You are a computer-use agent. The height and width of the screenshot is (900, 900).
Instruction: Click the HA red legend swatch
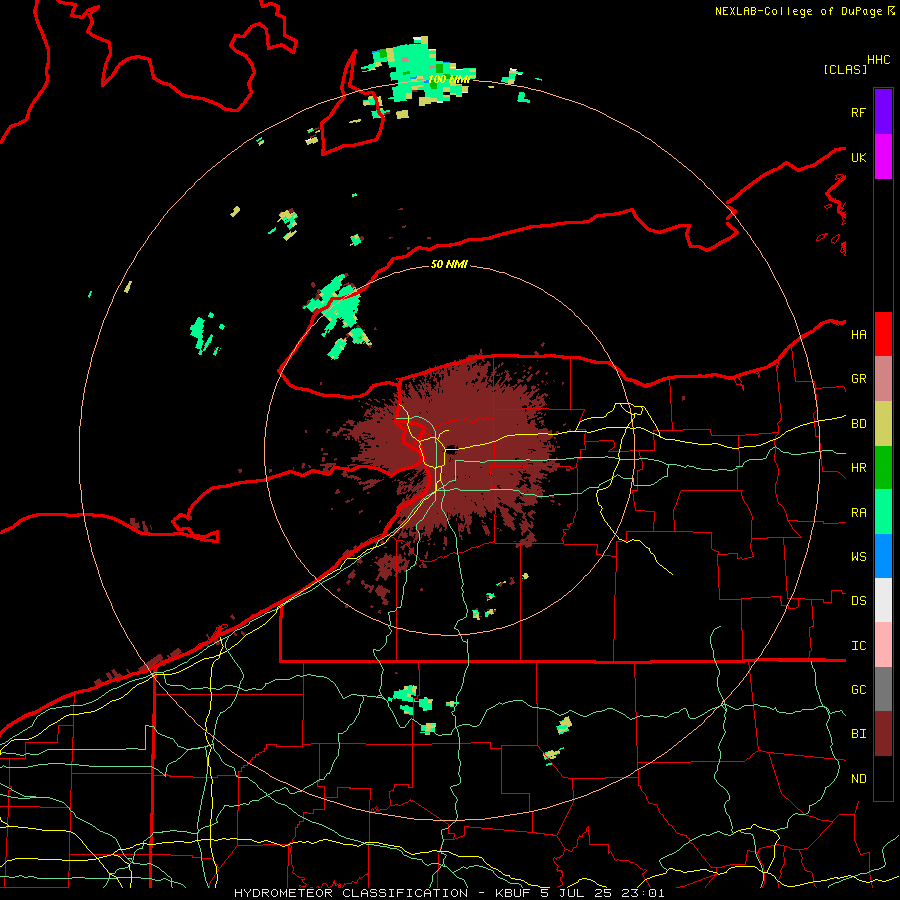pyautogui.click(x=883, y=334)
